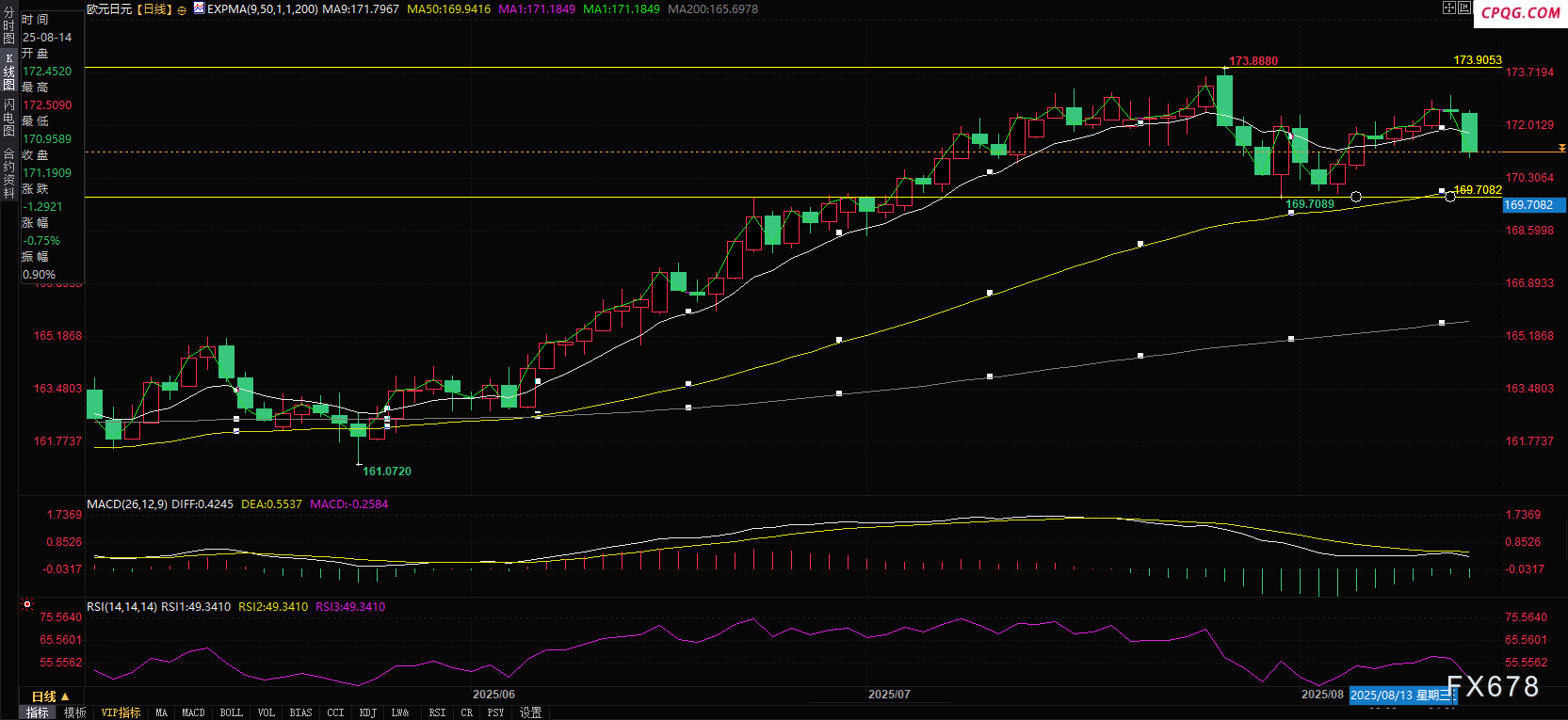Screen dimensions: 1568x720
Task: Open the VIP指标 indicator list
Action: pyautogui.click(x=121, y=712)
